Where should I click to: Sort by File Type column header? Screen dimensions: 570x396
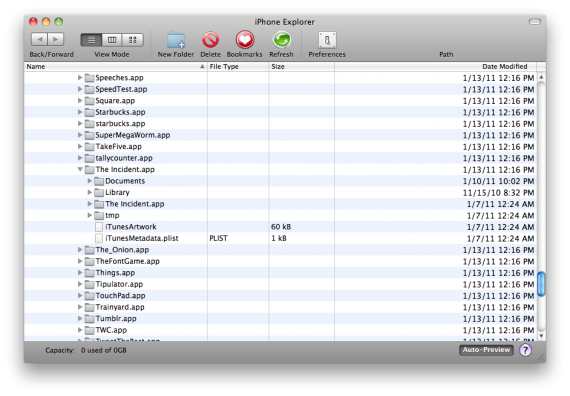tap(238, 67)
